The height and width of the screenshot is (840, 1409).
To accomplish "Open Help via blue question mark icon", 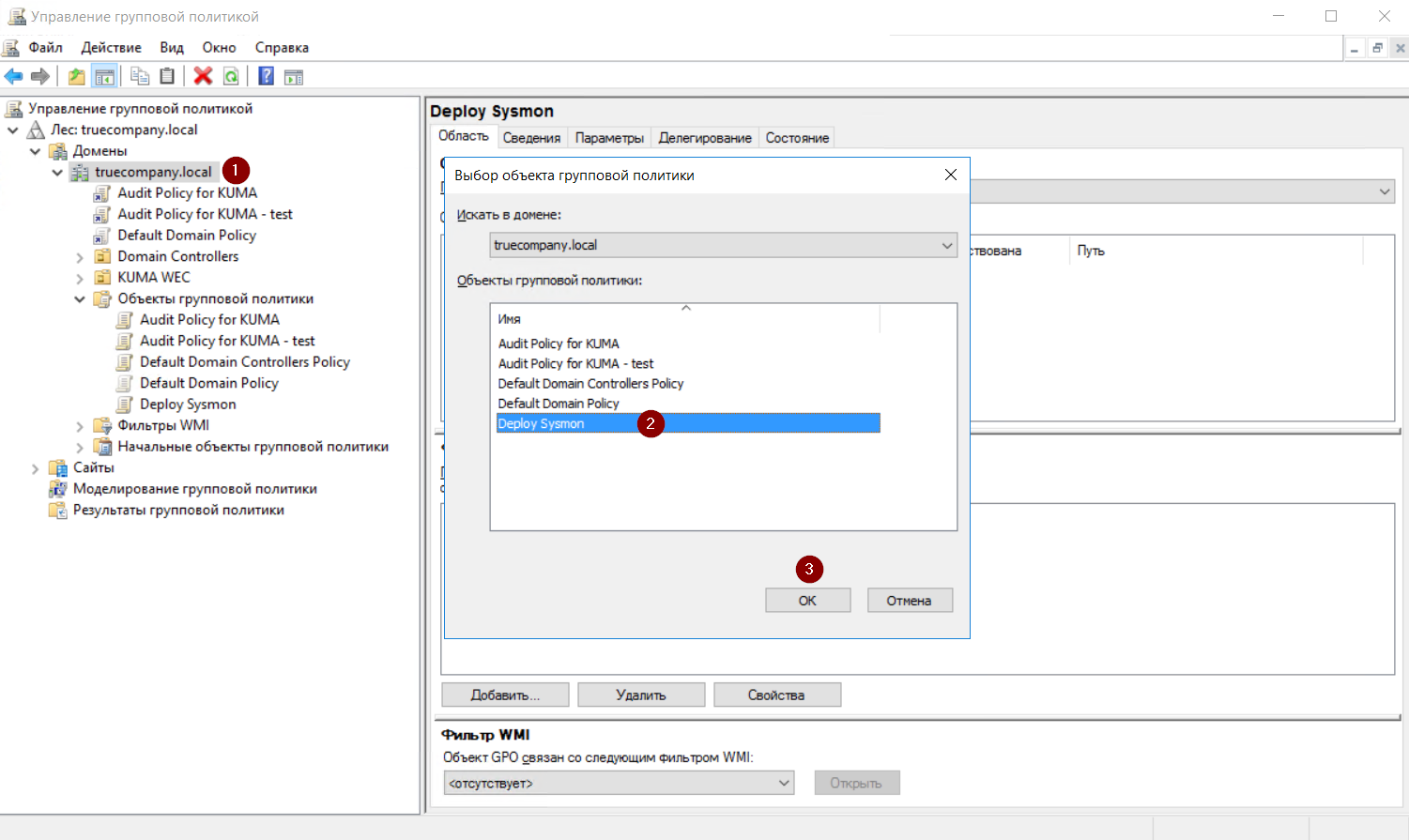I will click(267, 77).
